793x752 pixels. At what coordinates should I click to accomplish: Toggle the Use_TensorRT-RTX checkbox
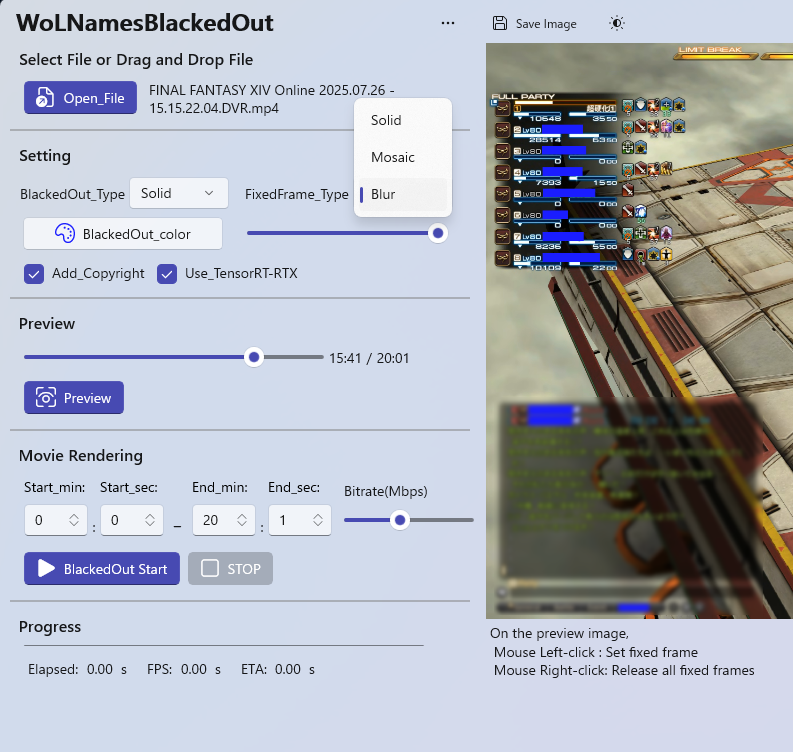point(167,273)
